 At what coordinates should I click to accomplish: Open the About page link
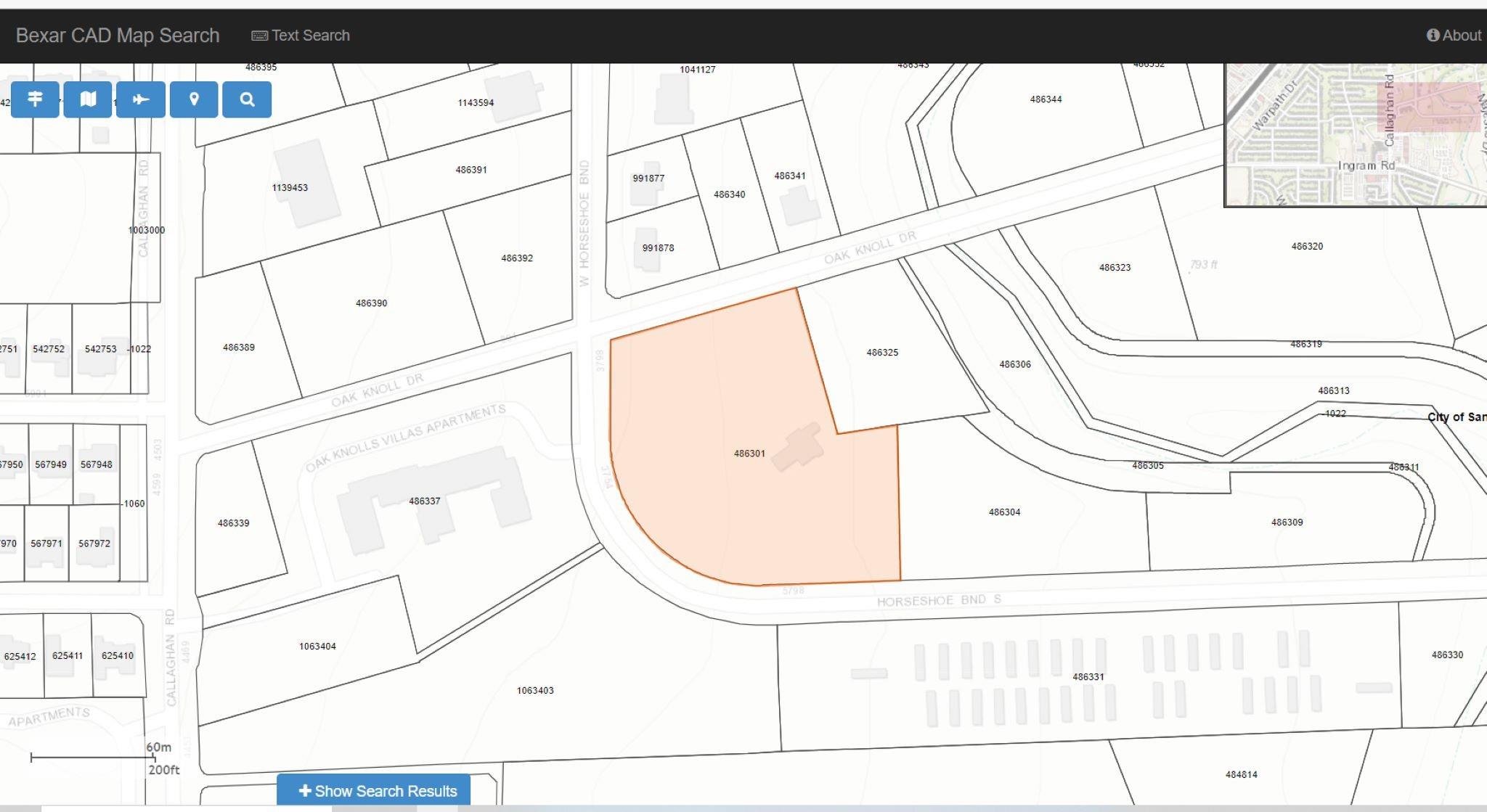1461,36
